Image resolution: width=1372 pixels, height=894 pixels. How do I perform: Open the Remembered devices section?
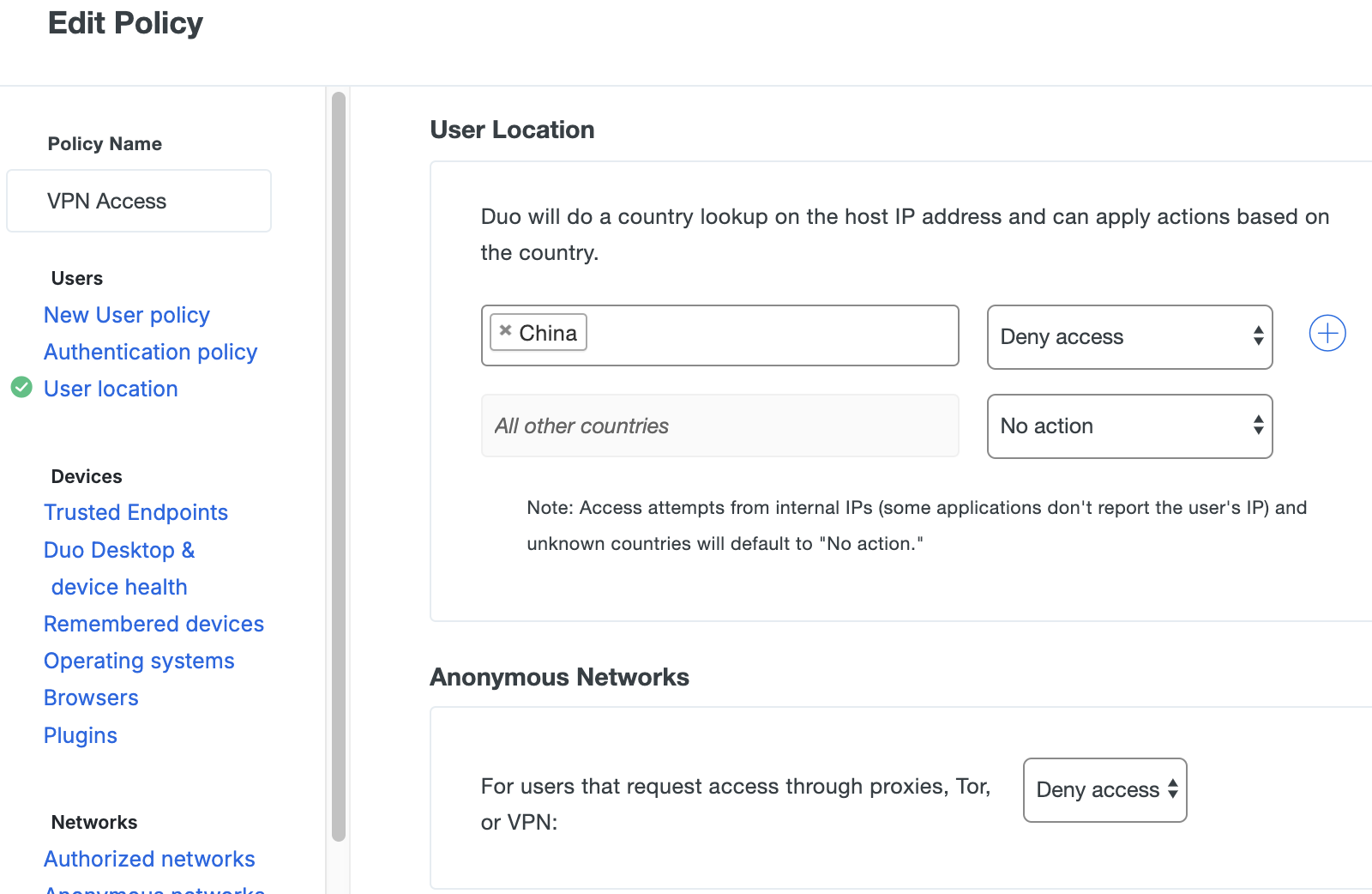pos(153,624)
